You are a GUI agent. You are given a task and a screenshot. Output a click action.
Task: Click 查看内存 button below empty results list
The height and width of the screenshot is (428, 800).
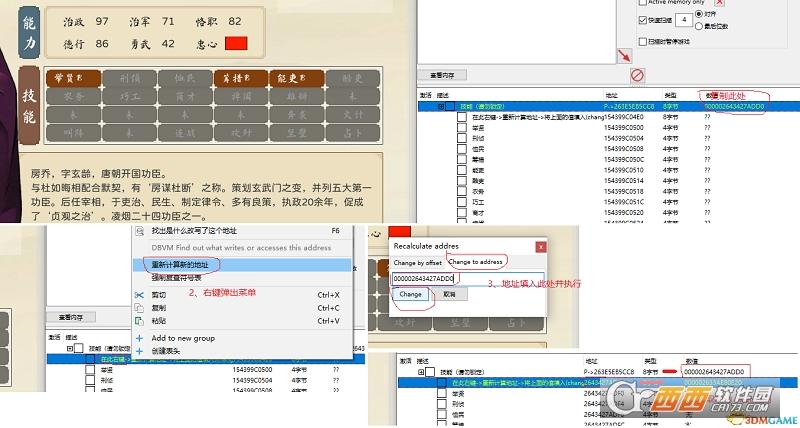(x=442, y=75)
